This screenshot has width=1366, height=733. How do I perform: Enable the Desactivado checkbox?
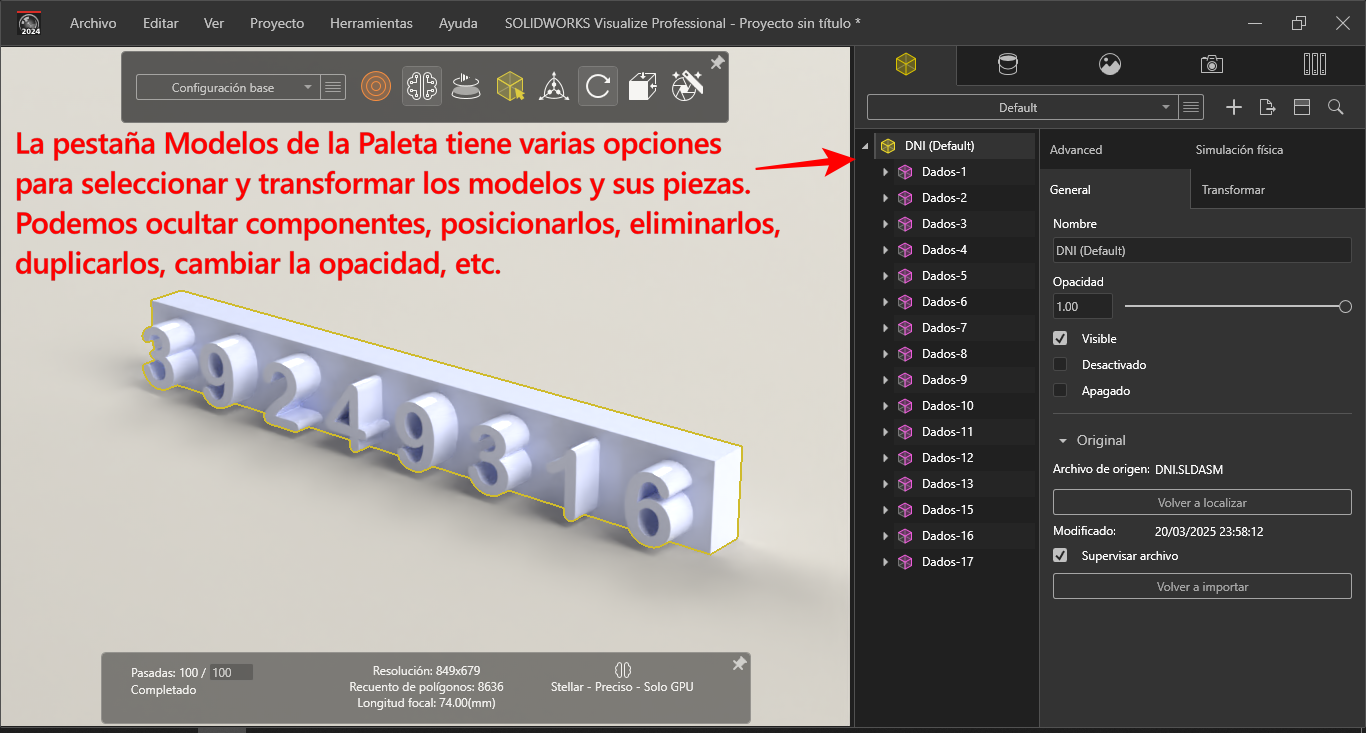(x=1060, y=365)
